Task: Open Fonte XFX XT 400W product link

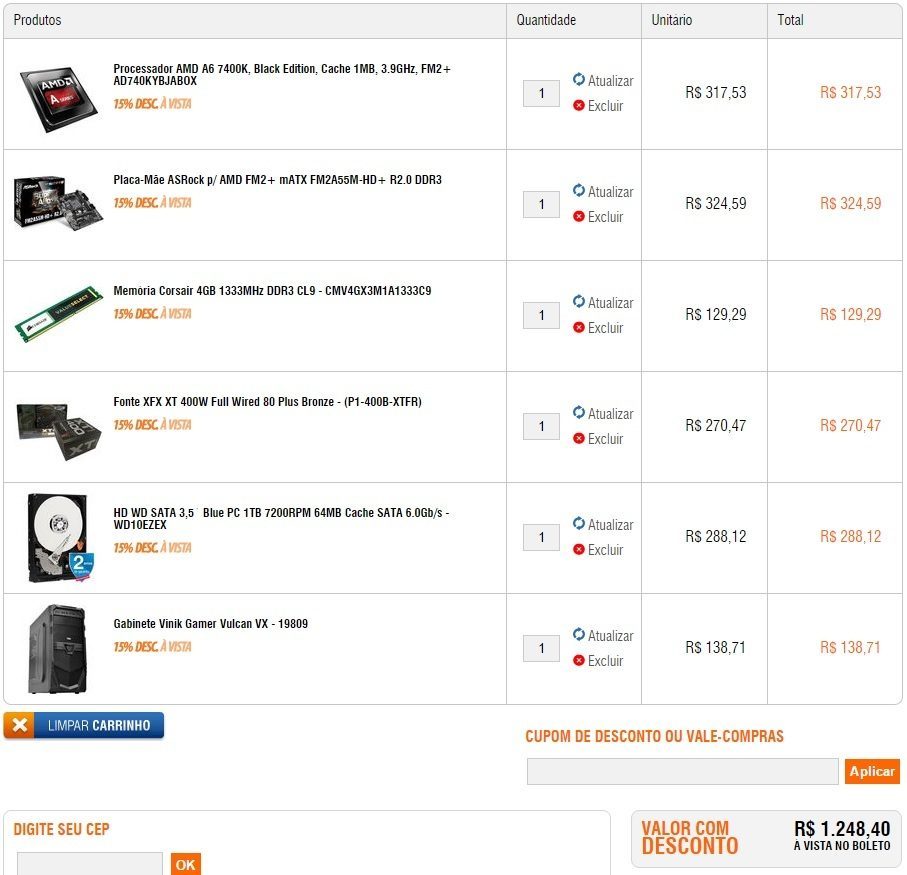Action: tap(267, 402)
